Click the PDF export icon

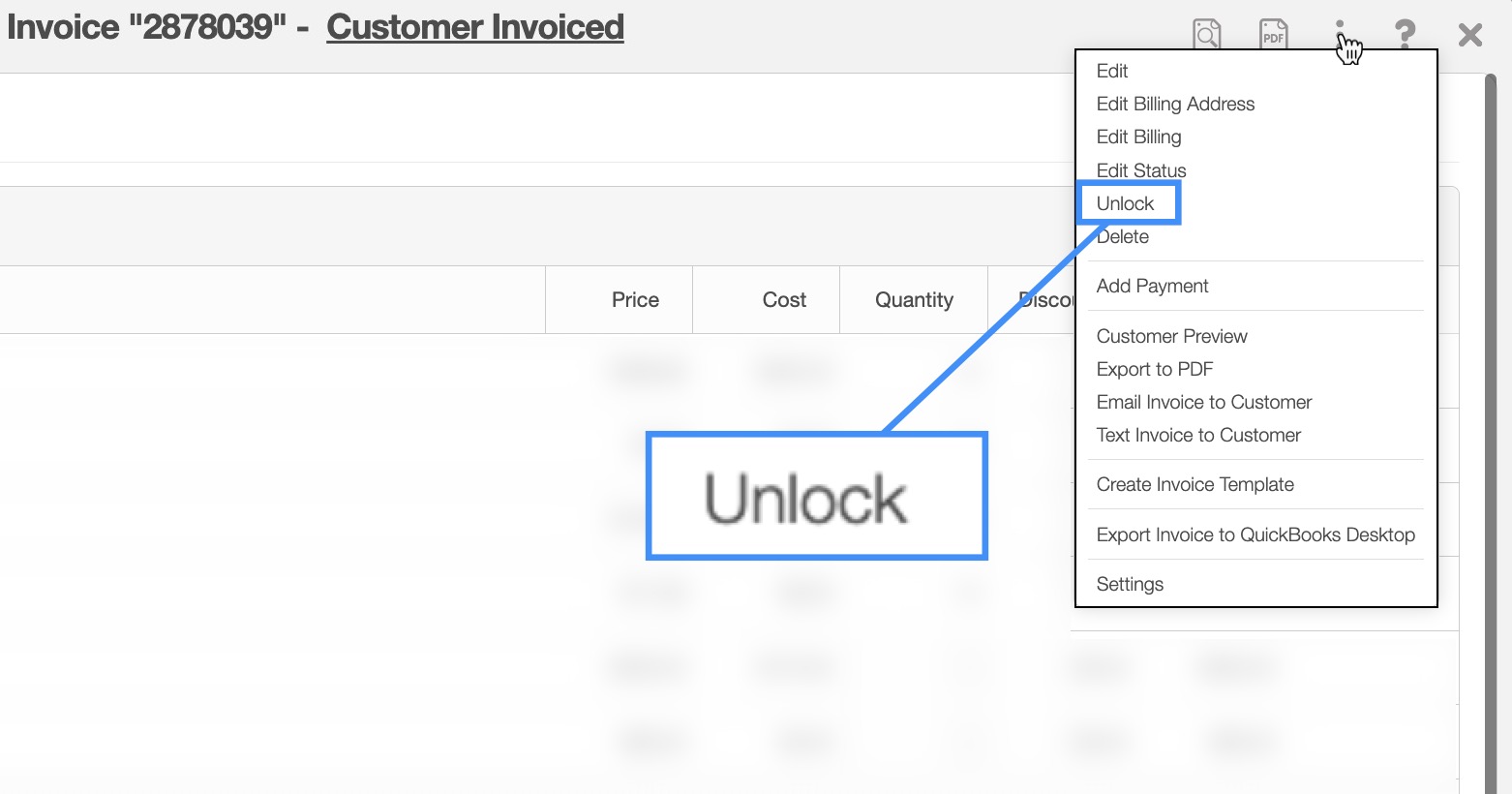pyautogui.click(x=1273, y=35)
